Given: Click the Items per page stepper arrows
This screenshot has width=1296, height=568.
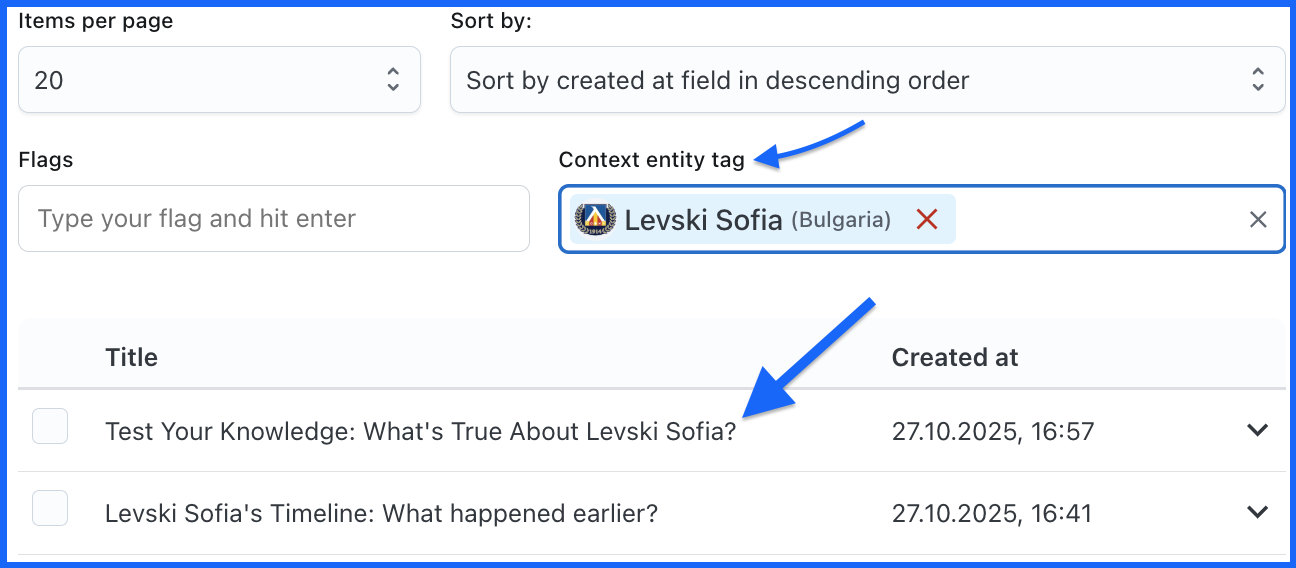Looking at the screenshot, I should tap(393, 80).
